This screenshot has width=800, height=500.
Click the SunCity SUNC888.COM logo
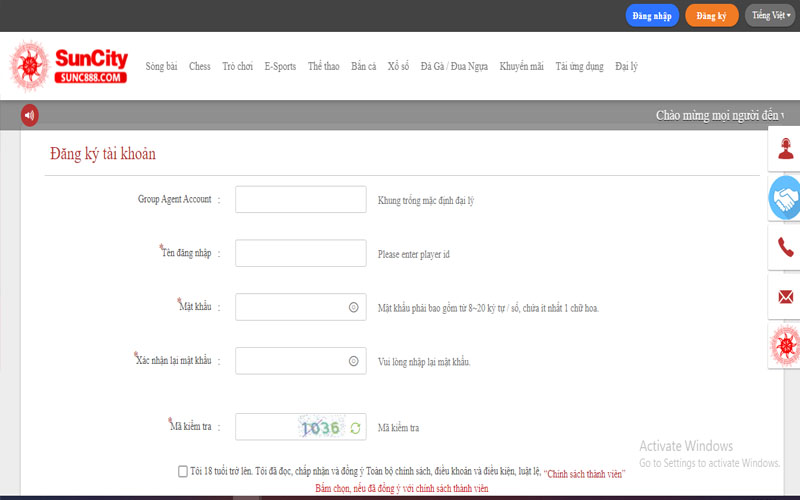pyautogui.click(x=68, y=66)
